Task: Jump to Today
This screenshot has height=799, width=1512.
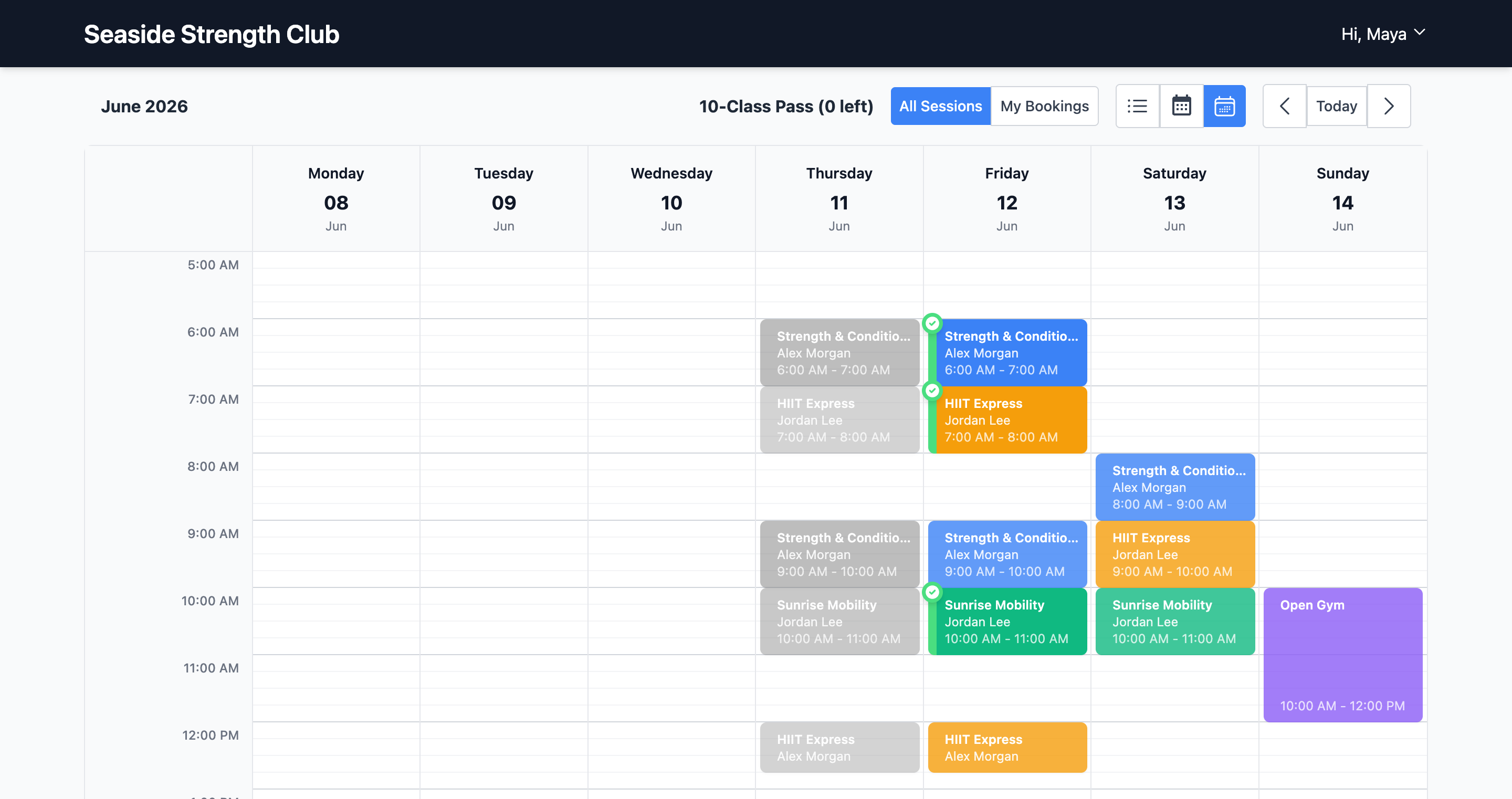Action: tap(1337, 106)
